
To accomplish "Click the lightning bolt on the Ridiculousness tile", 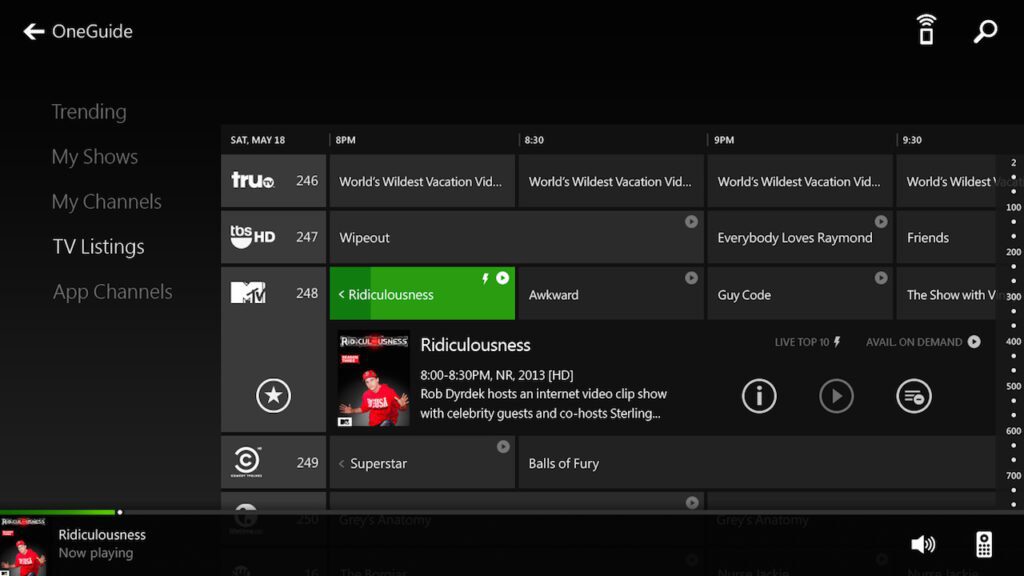I will tap(485, 279).
